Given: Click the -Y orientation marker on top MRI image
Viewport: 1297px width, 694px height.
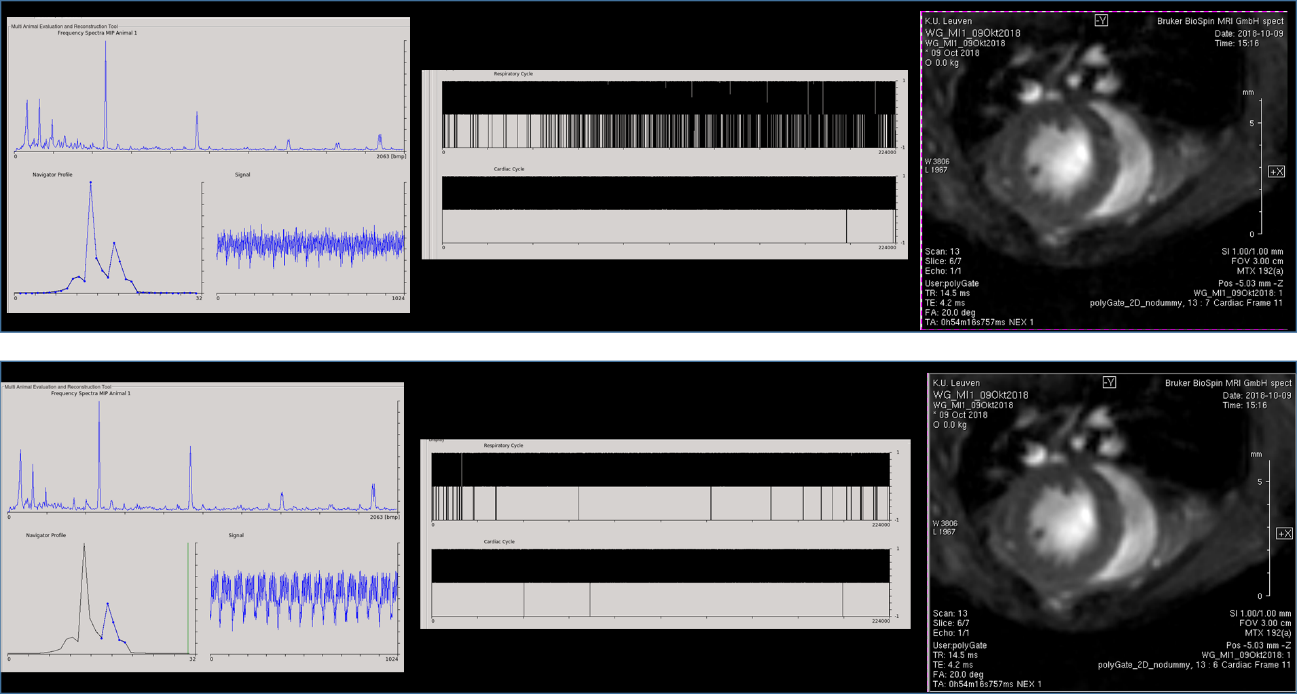Looking at the screenshot, I should (1101, 20).
